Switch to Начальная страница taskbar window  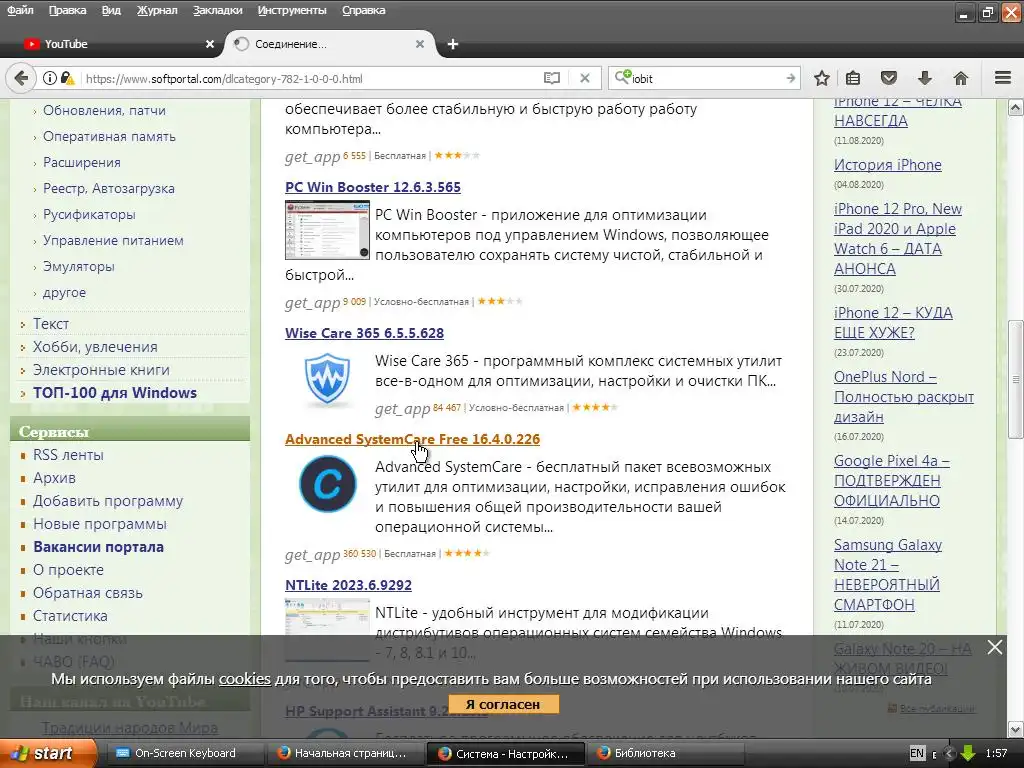point(344,753)
